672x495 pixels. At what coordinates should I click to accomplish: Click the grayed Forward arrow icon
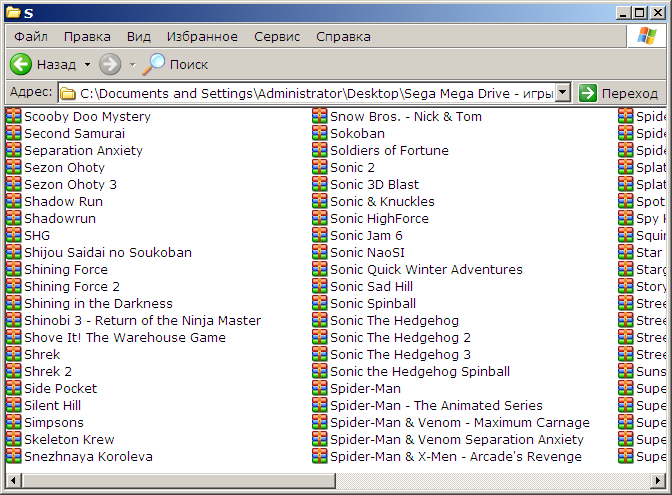(x=110, y=64)
